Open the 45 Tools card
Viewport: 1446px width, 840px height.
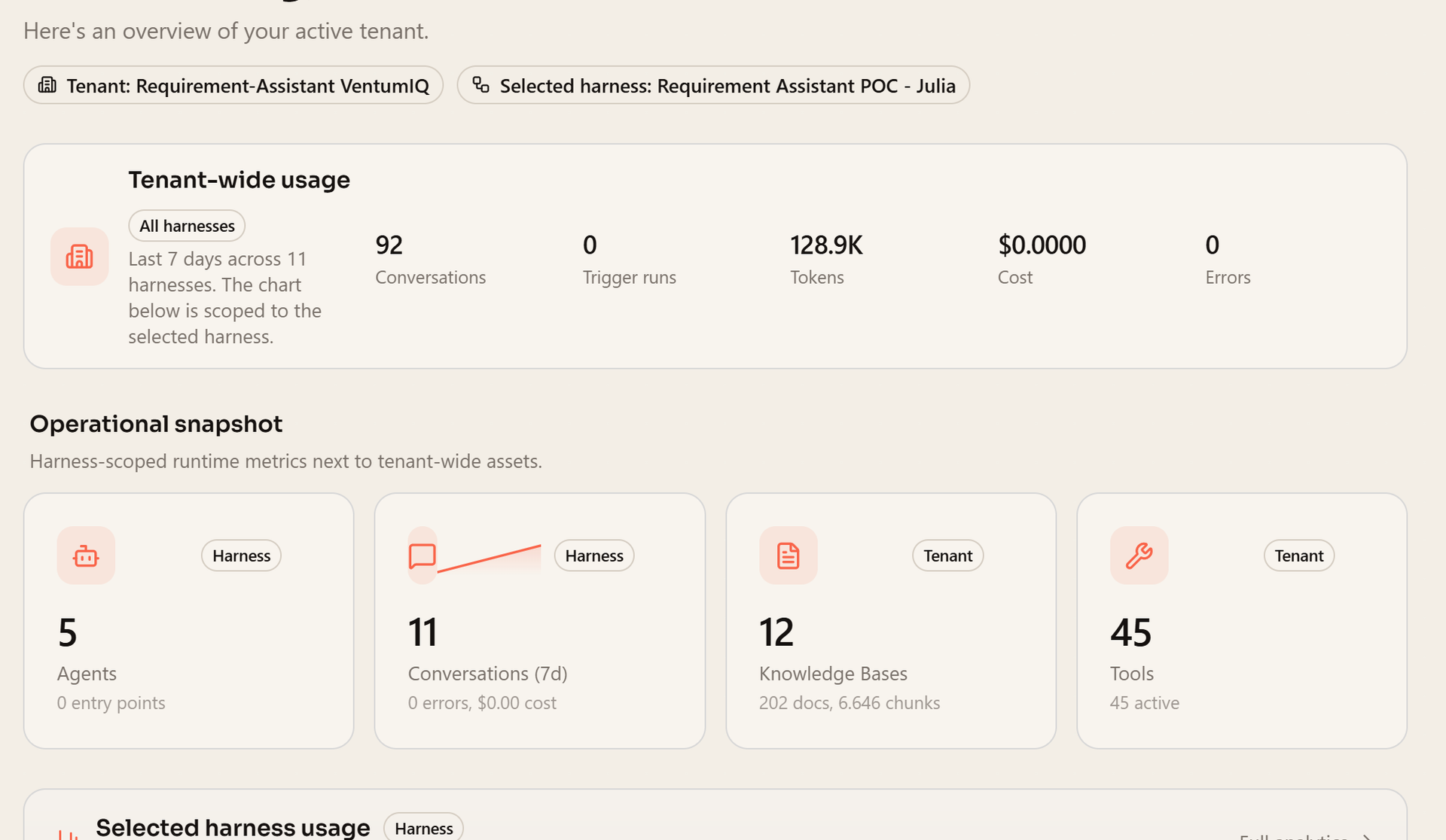click(x=1242, y=621)
